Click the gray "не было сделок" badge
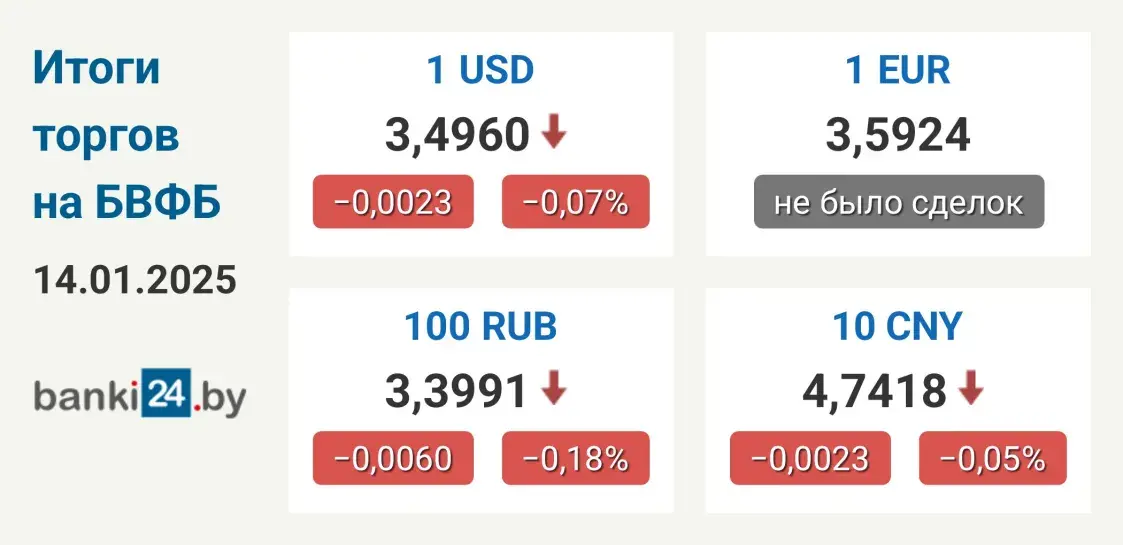 [898, 202]
